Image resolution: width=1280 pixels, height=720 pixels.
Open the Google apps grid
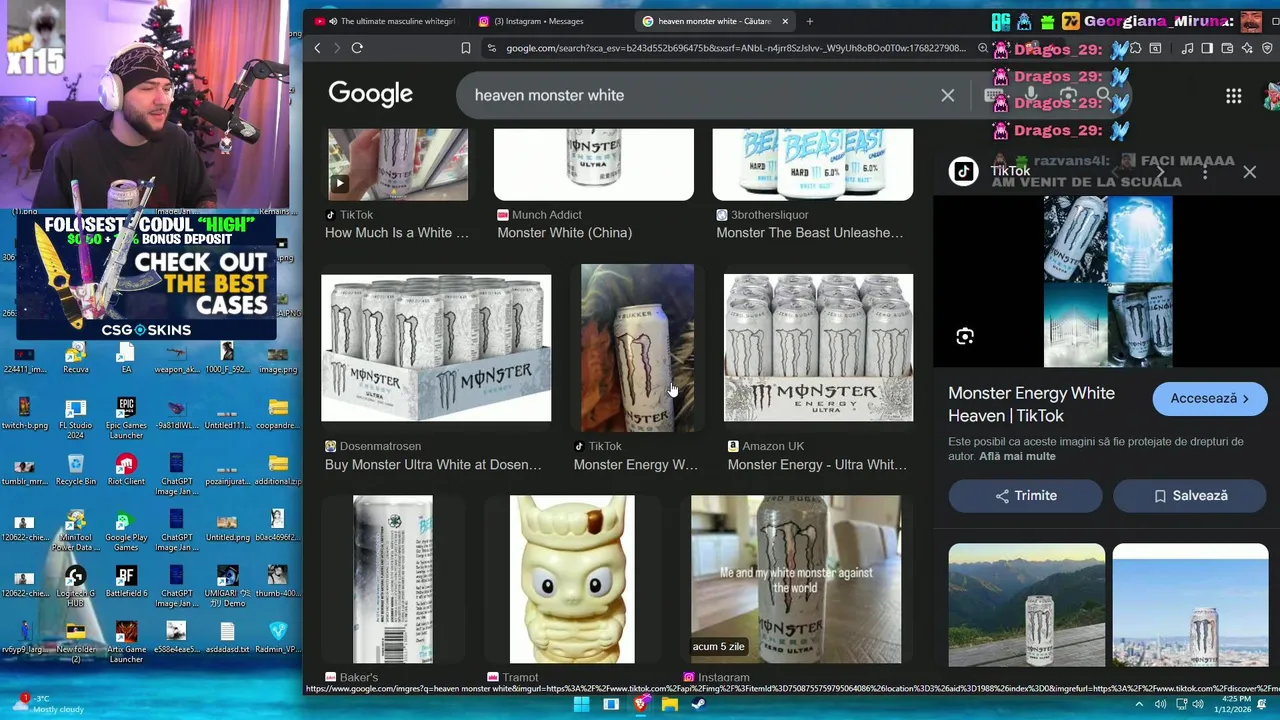click(1233, 96)
